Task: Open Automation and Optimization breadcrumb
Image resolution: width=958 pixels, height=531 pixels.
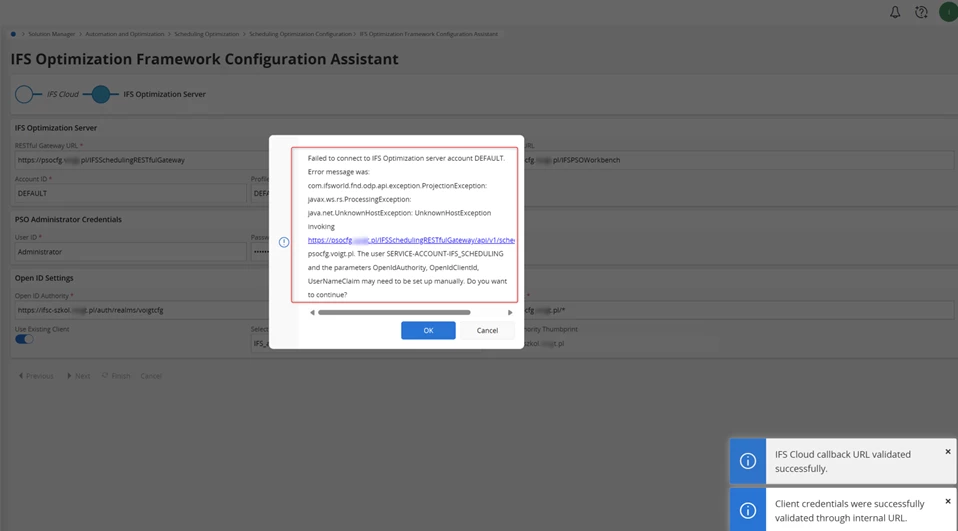Action: tap(125, 34)
